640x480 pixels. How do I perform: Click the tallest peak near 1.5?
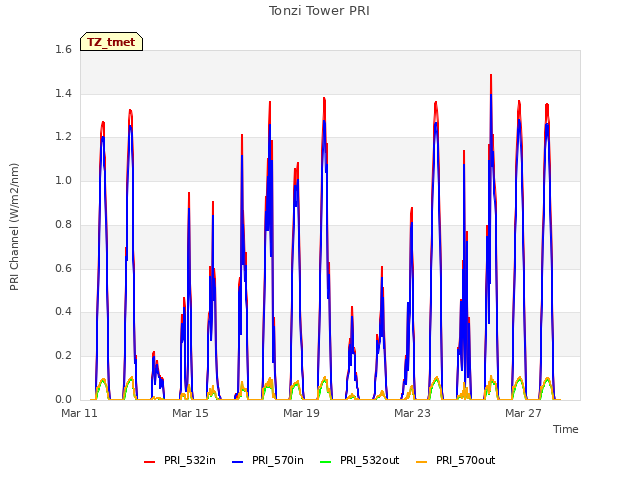tap(491, 76)
